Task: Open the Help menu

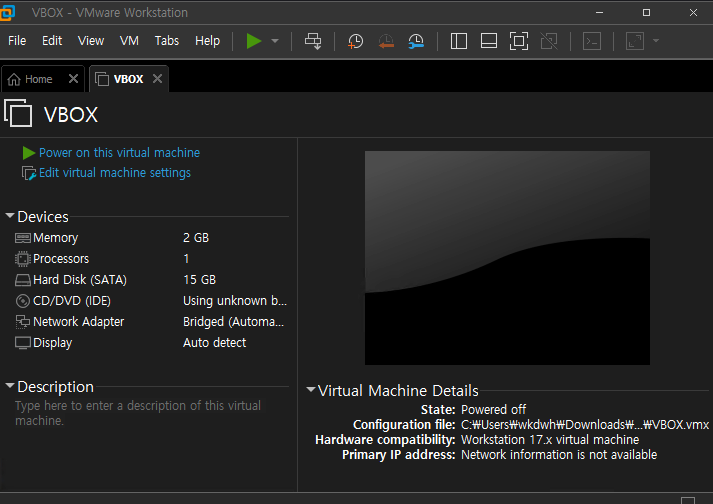Action: click(207, 41)
